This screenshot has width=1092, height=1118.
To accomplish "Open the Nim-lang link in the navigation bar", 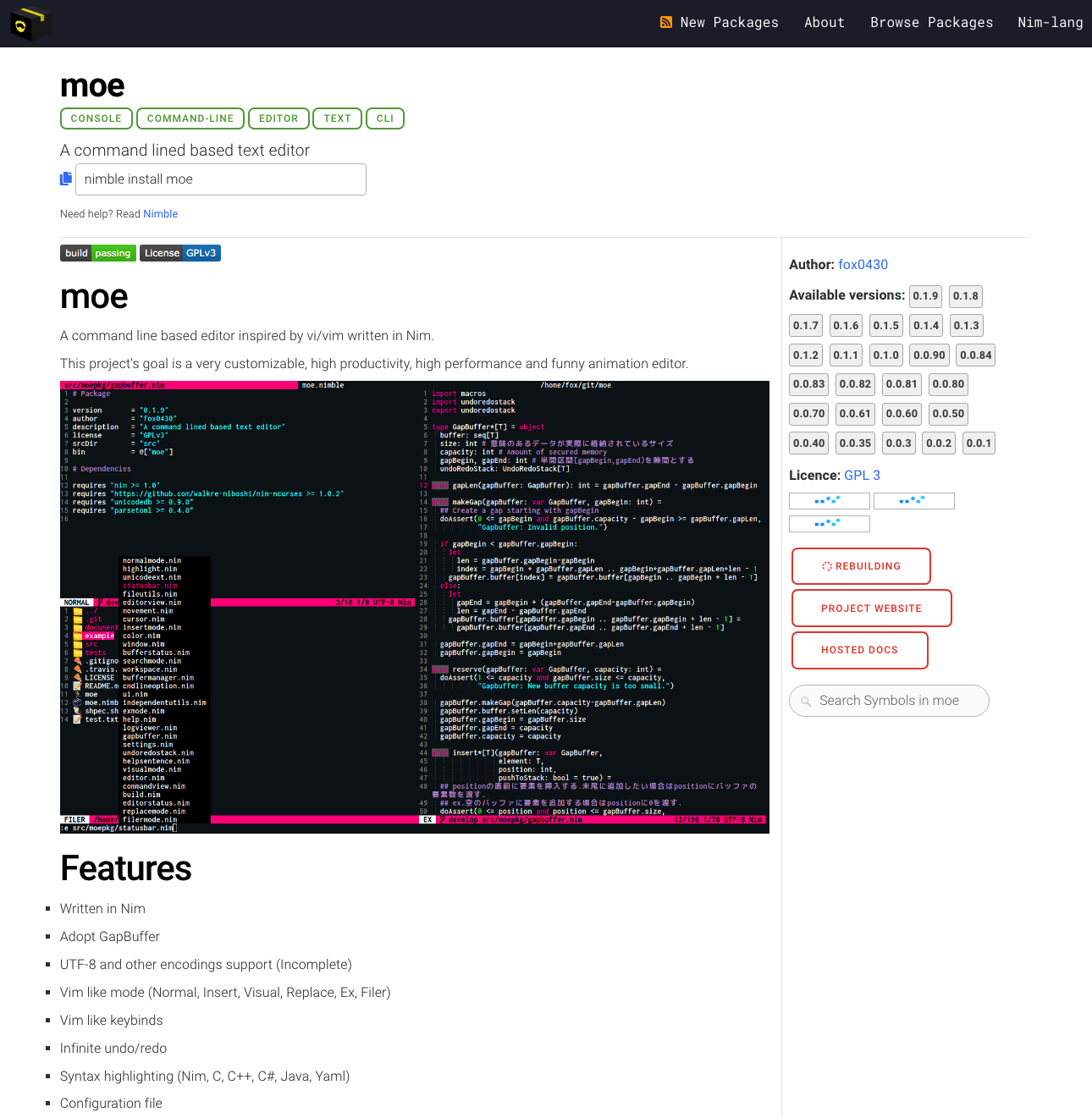I will click(1050, 23).
